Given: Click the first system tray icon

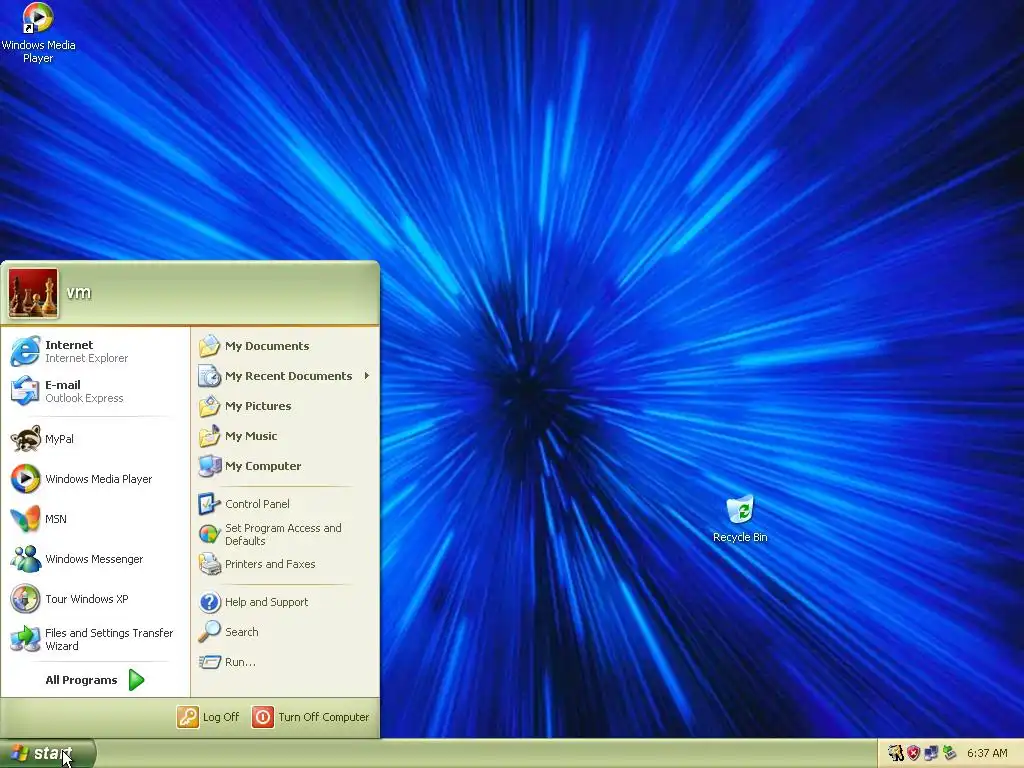Looking at the screenshot, I should (895, 754).
